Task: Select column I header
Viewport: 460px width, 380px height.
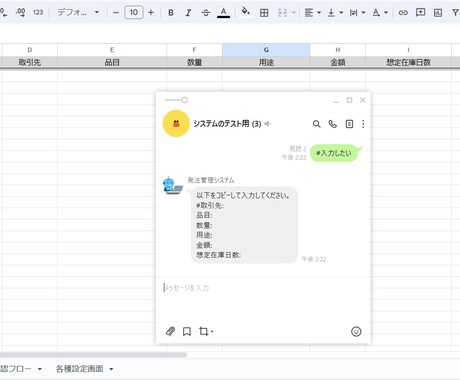Action: tap(408, 50)
